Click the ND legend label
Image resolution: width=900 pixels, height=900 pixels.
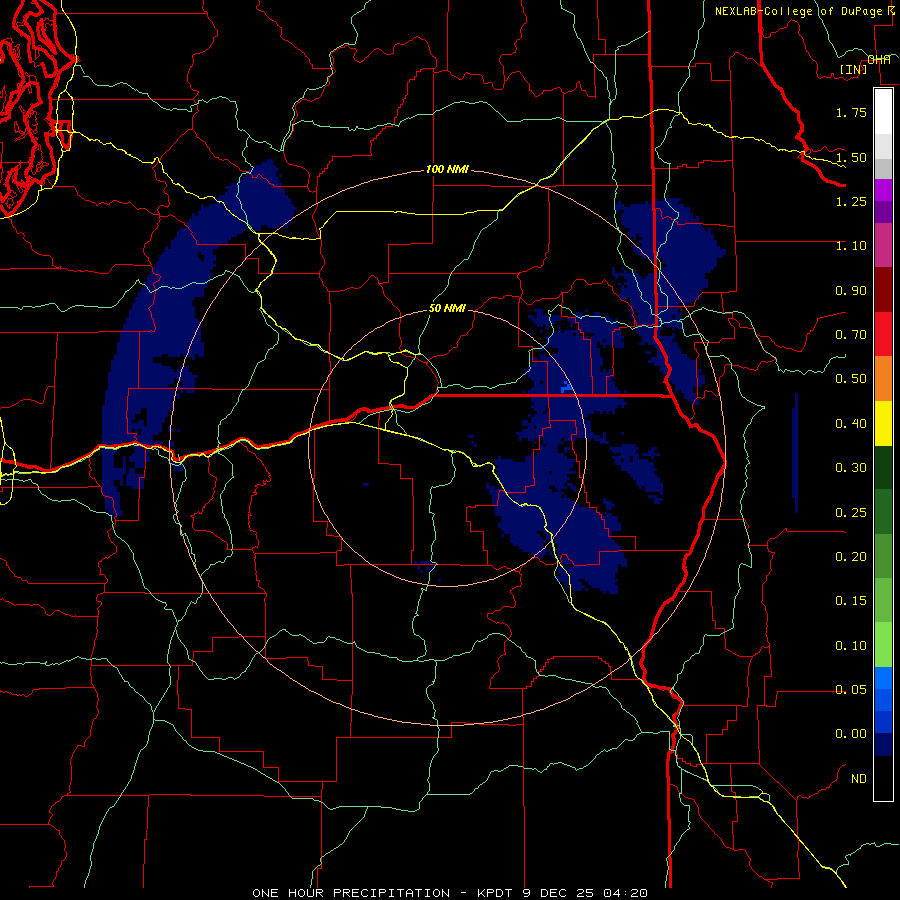(859, 779)
